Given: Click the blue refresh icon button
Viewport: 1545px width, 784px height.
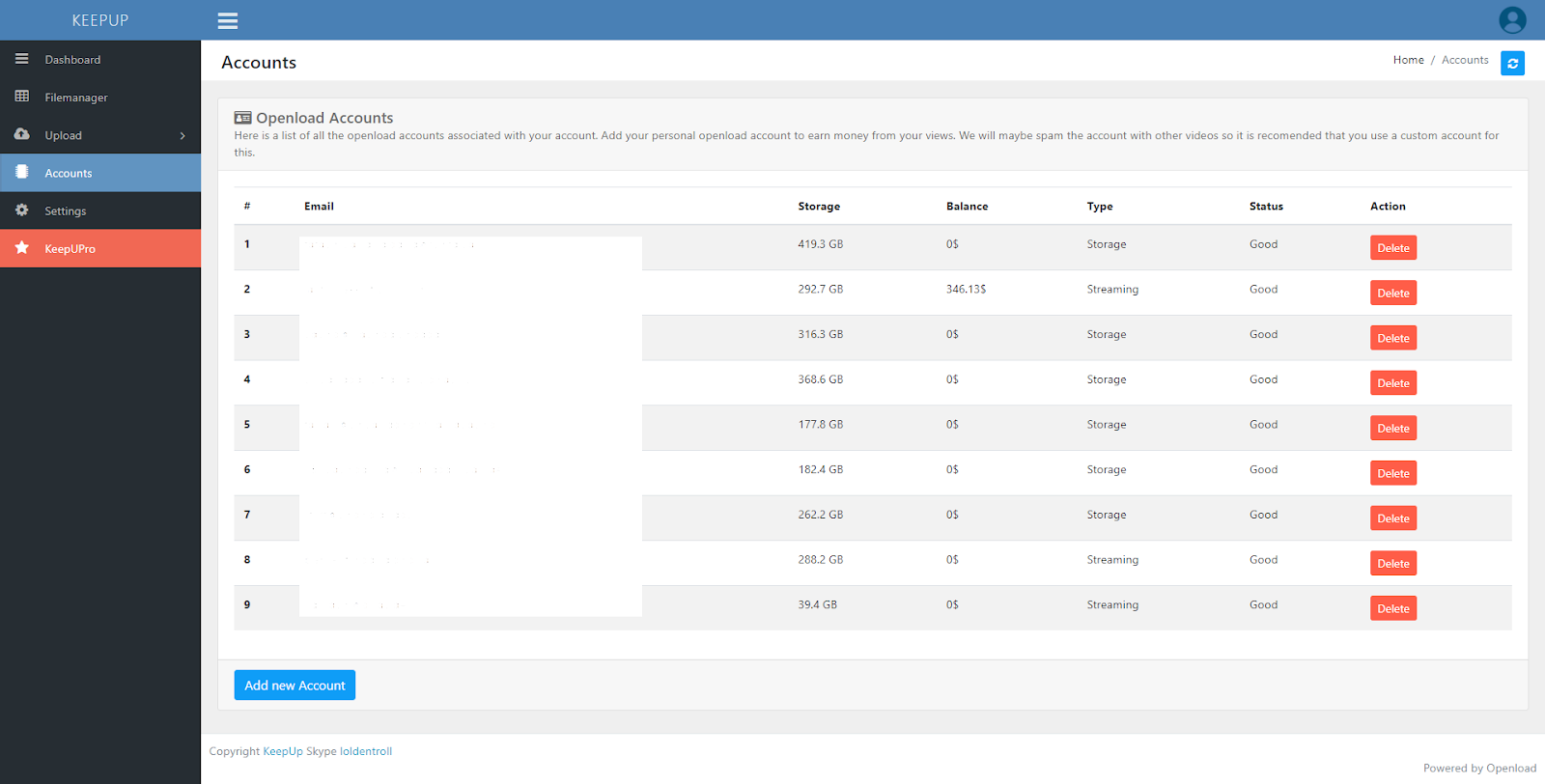Looking at the screenshot, I should point(1512,64).
